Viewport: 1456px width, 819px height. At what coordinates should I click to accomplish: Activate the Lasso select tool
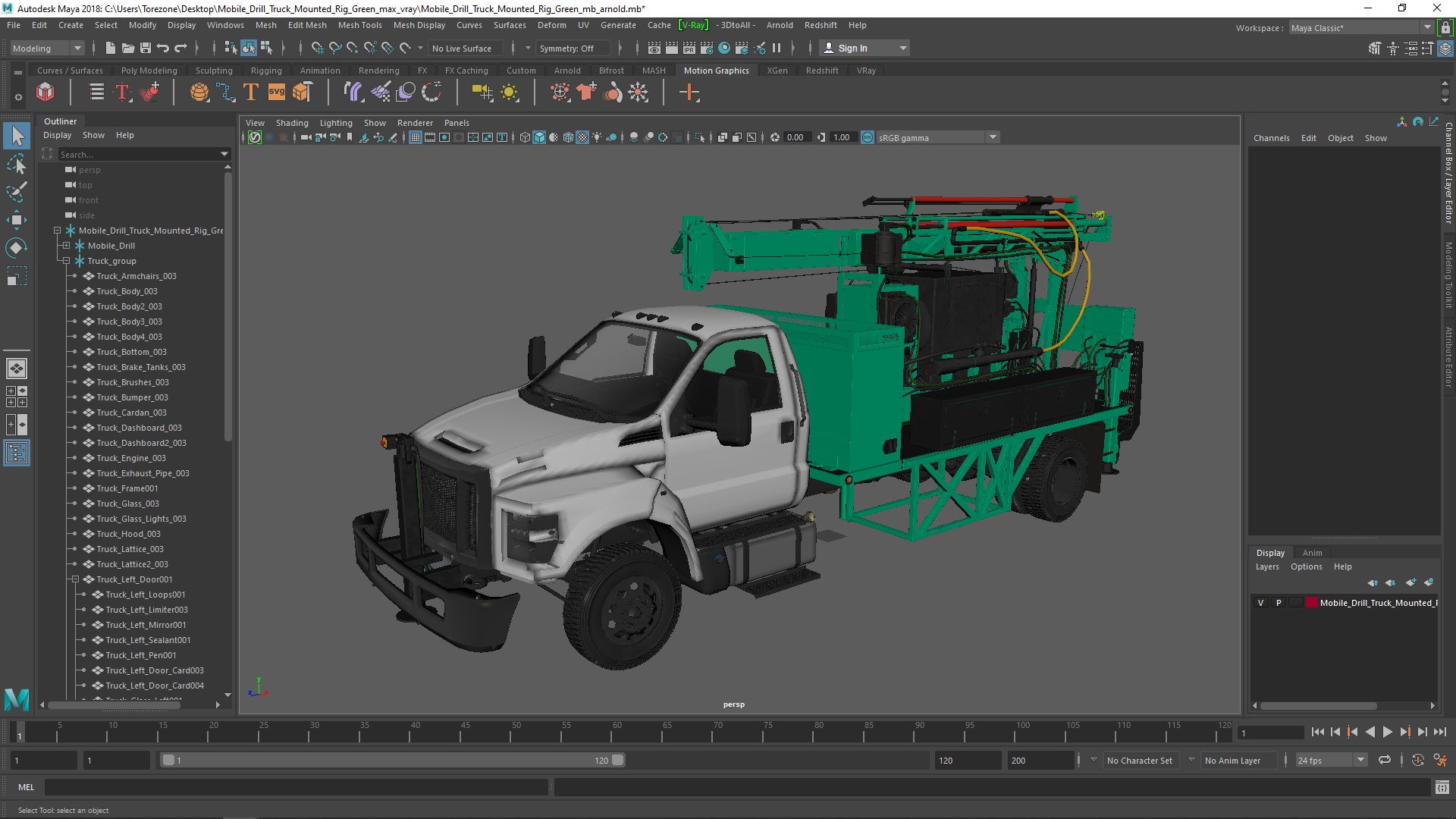coord(17,164)
